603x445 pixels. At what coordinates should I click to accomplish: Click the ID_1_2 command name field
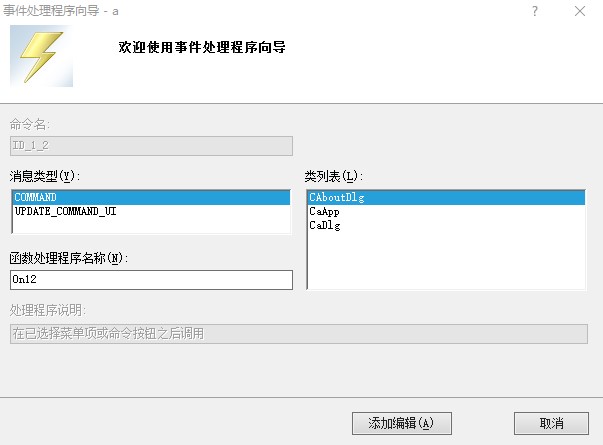point(150,145)
